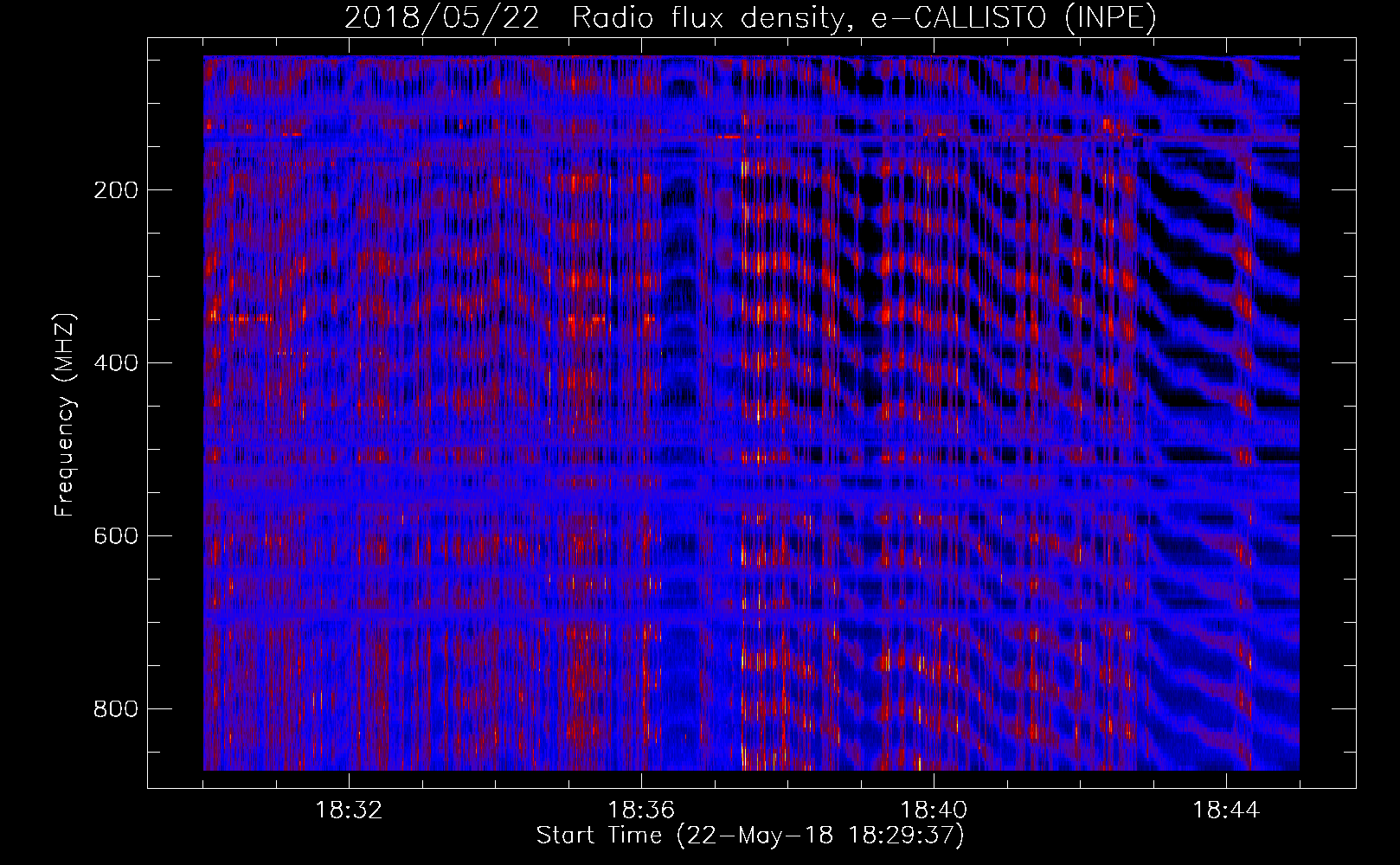
Task: Click the 600 frequency tick label
Action: [116, 536]
